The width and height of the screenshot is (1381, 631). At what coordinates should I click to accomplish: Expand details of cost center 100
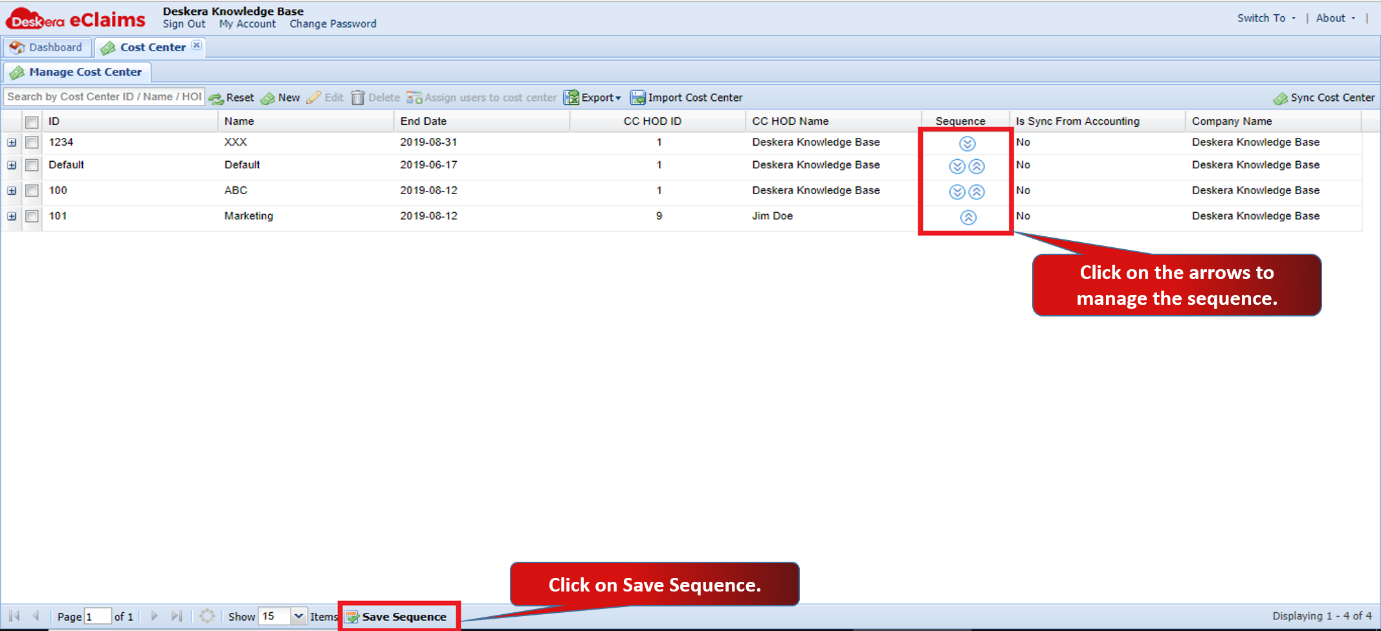pyautogui.click(x=12, y=191)
